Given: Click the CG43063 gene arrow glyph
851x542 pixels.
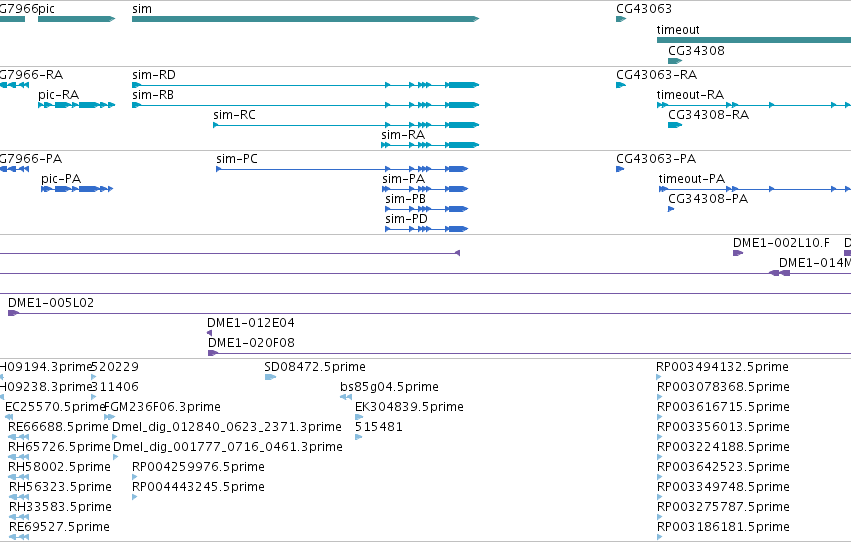Looking at the screenshot, I should pyautogui.click(x=621, y=19).
